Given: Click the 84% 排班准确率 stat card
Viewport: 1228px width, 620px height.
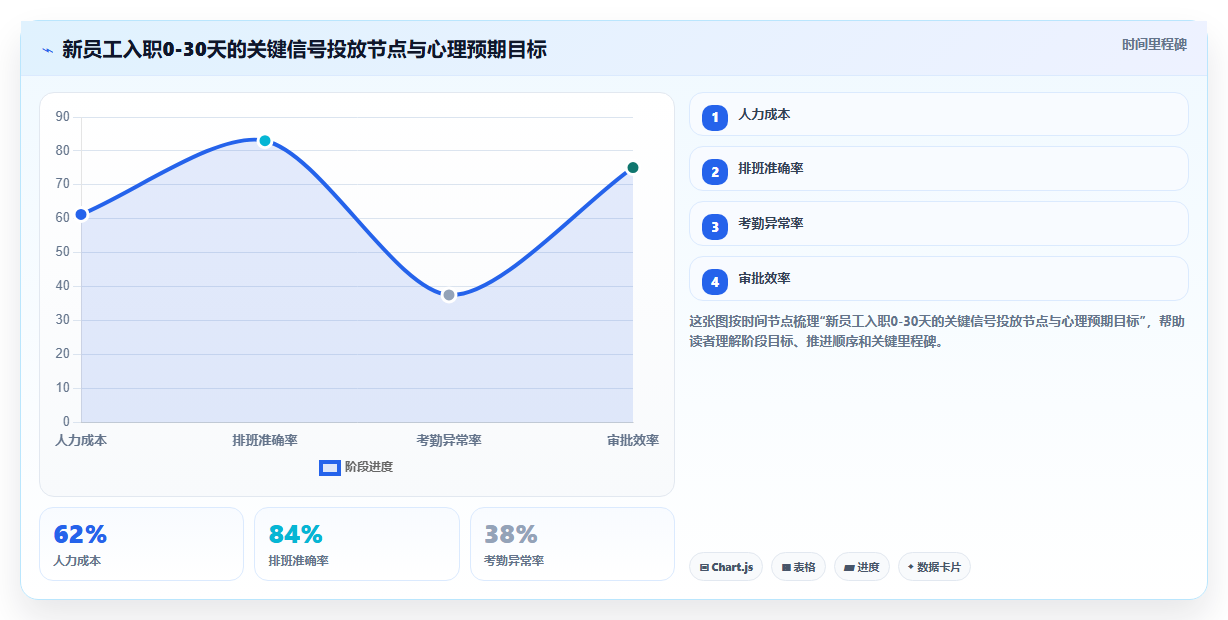Looking at the screenshot, I should [357, 544].
